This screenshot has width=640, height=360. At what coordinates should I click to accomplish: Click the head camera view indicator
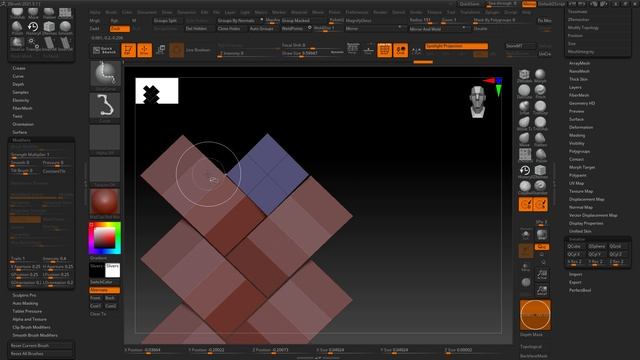pos(477,102)
